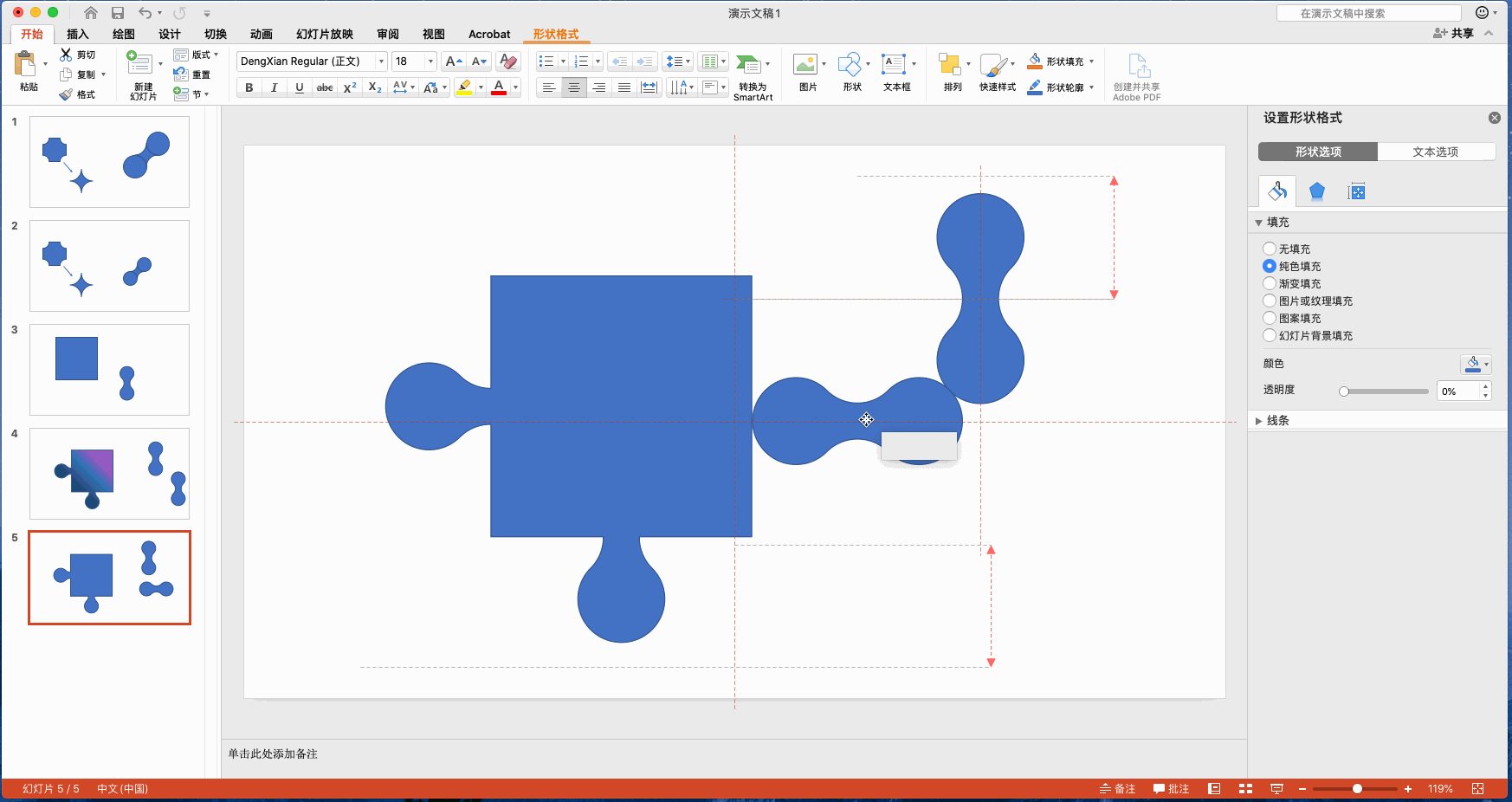
Task: Select the Pattern fill radio option
Action: pos(1270,318)
